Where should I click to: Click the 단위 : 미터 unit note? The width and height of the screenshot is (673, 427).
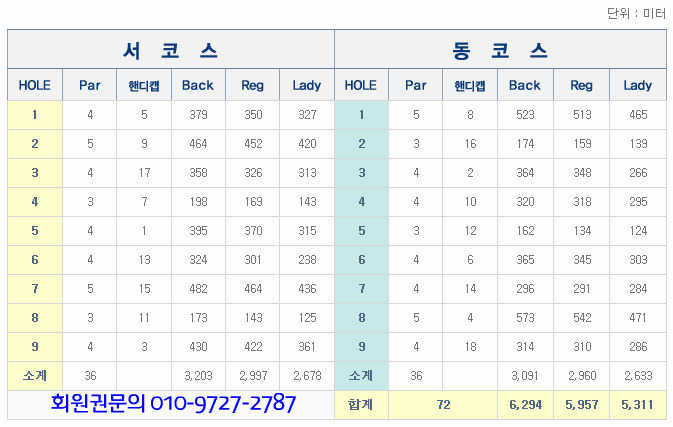point(636,13)
